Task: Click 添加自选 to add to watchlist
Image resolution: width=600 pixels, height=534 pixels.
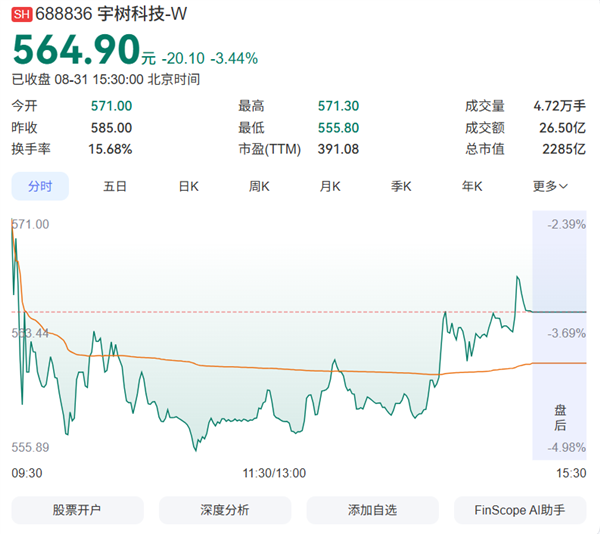Action: tap(372, 510)
